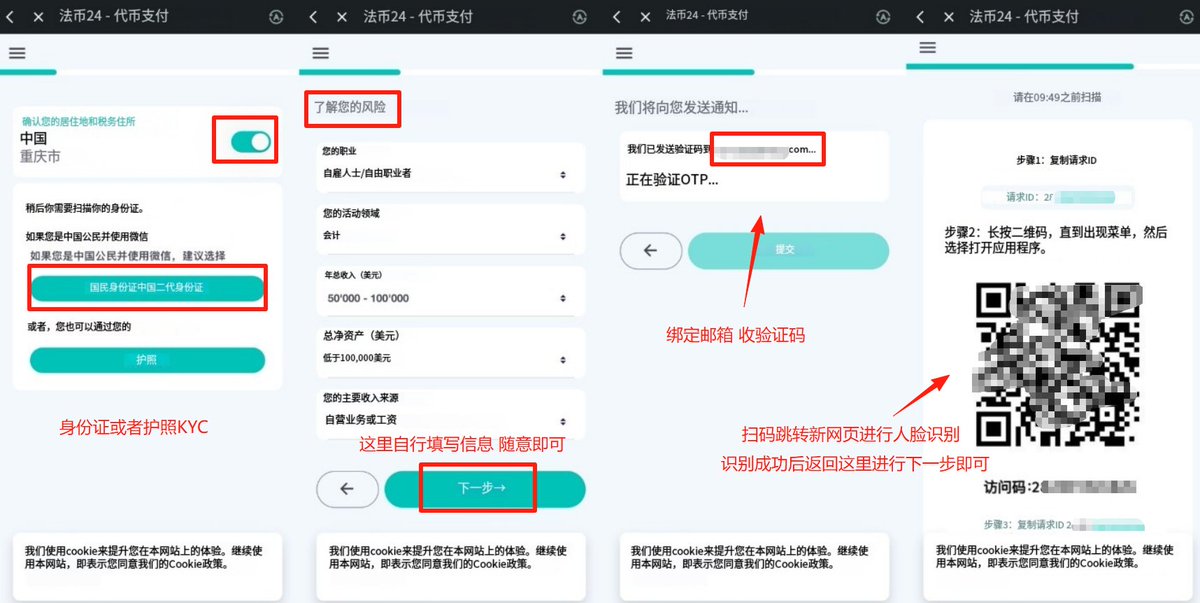This screenshot has width=1200, height=603.
Task: Tap 确认您的居住地和税务住所 label
Action: point(79,121)
